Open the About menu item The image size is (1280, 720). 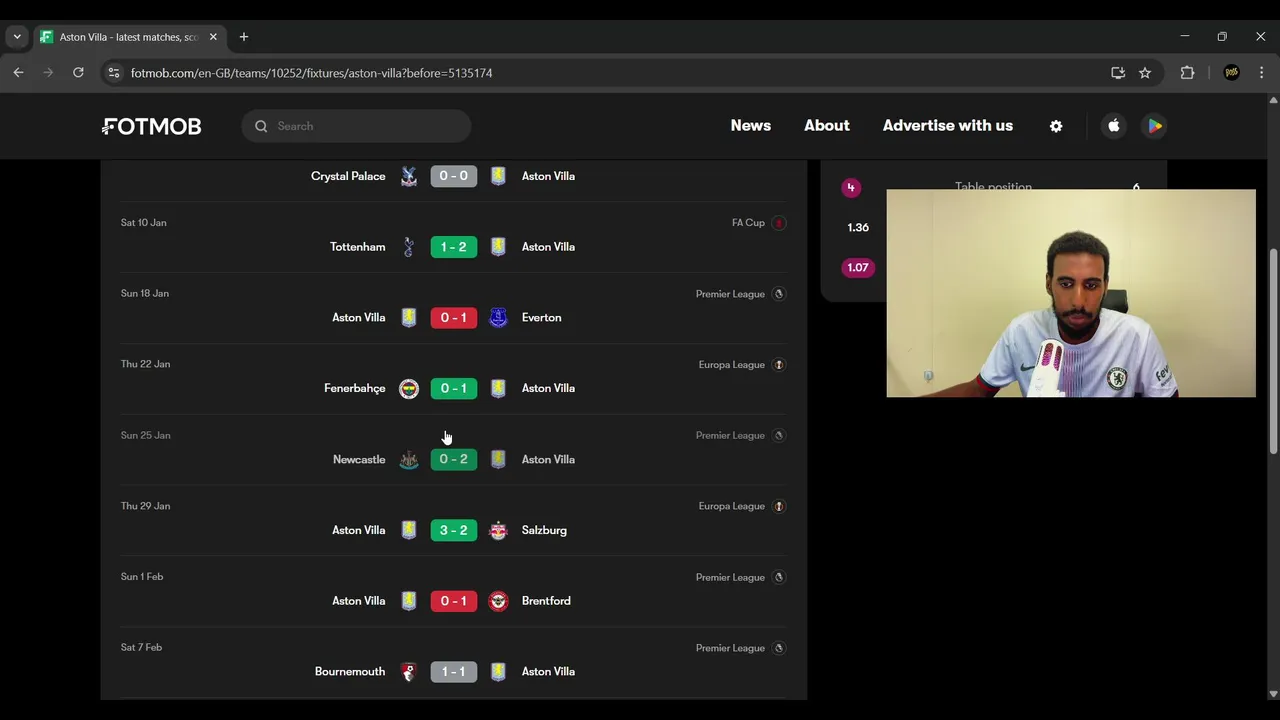(827, 126)
